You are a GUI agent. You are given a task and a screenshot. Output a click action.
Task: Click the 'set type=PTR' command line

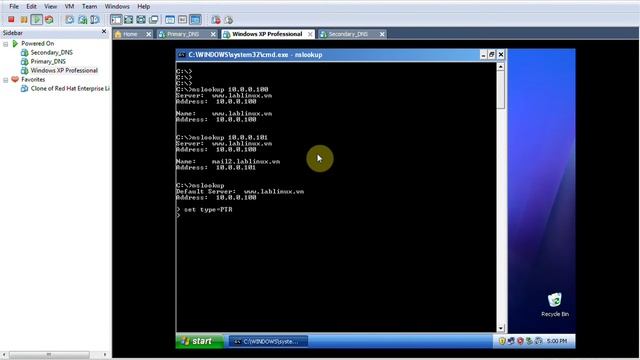[x=208, y=209]
